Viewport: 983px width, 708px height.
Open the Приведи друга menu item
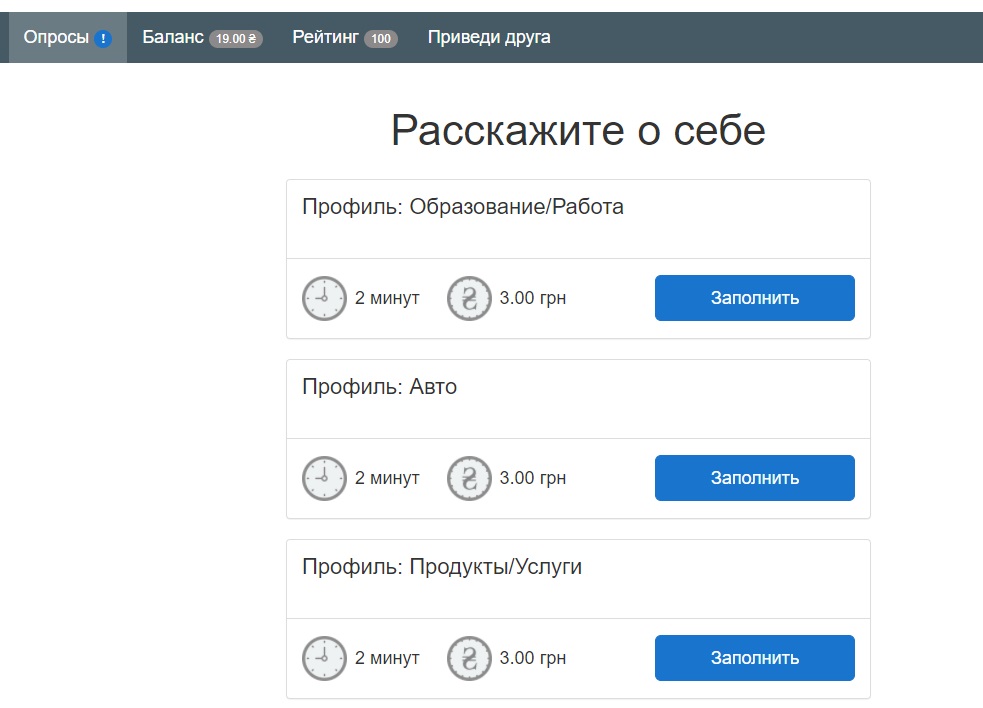coord(489,38)
